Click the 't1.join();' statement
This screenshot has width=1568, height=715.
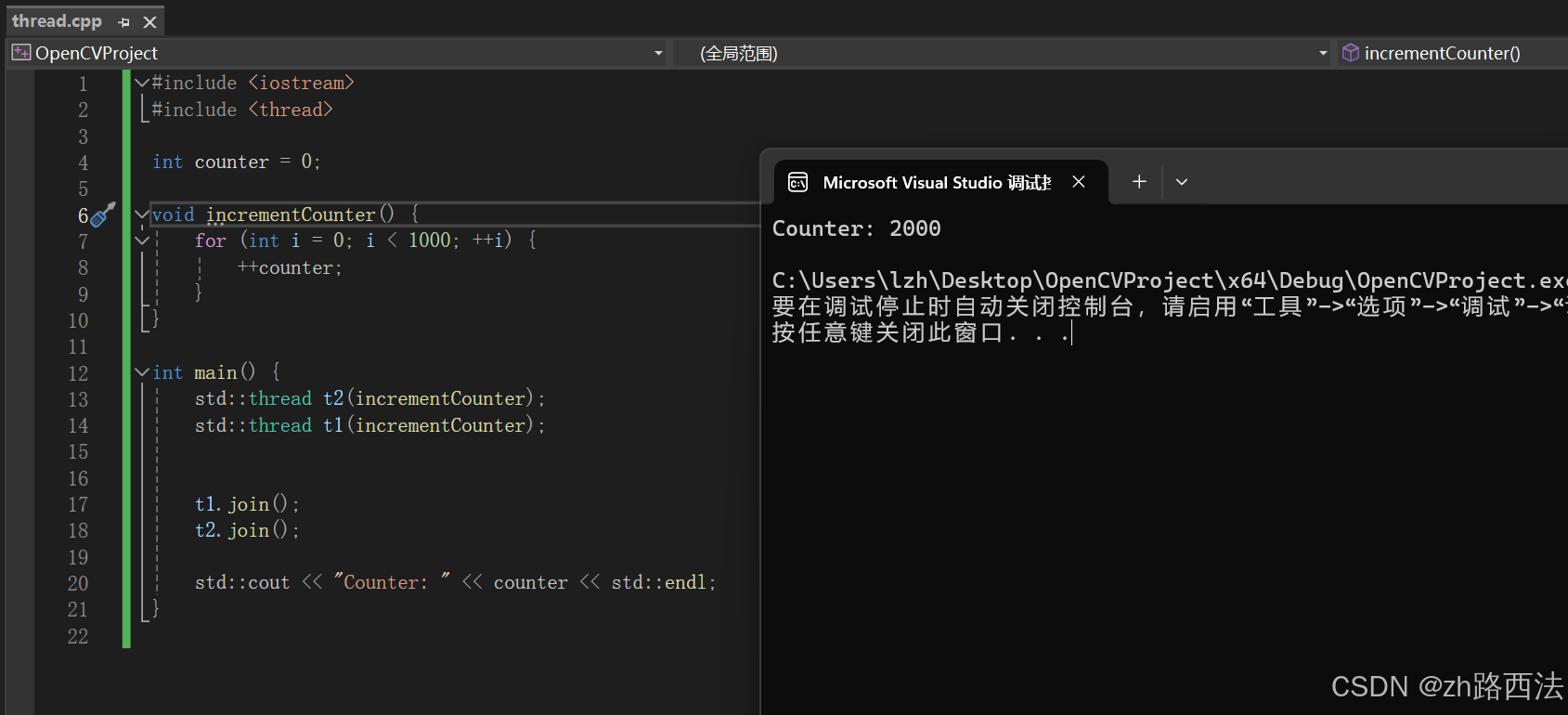point(247,504)
